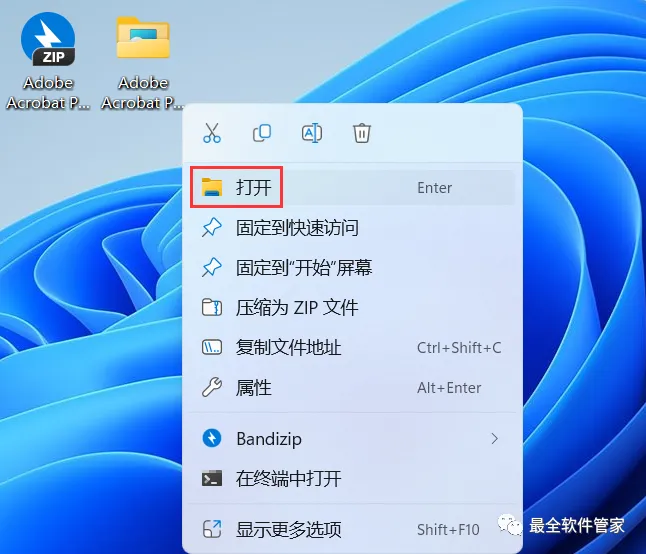Open 属性 from the context menu
The image size is (646, 554).
tap(353, 388)
